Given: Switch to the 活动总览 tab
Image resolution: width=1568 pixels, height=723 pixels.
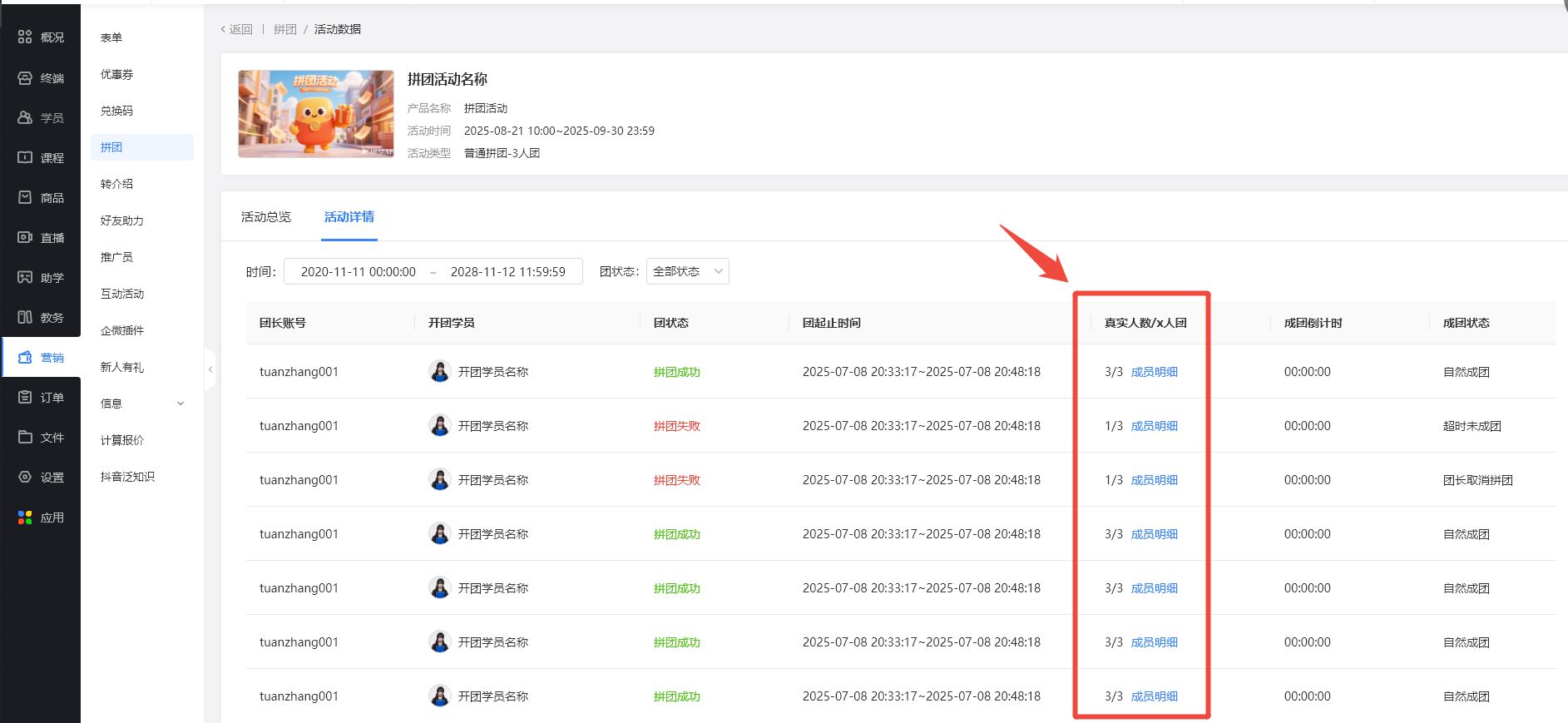Looking at the screenshot, I should pos(266,217).
